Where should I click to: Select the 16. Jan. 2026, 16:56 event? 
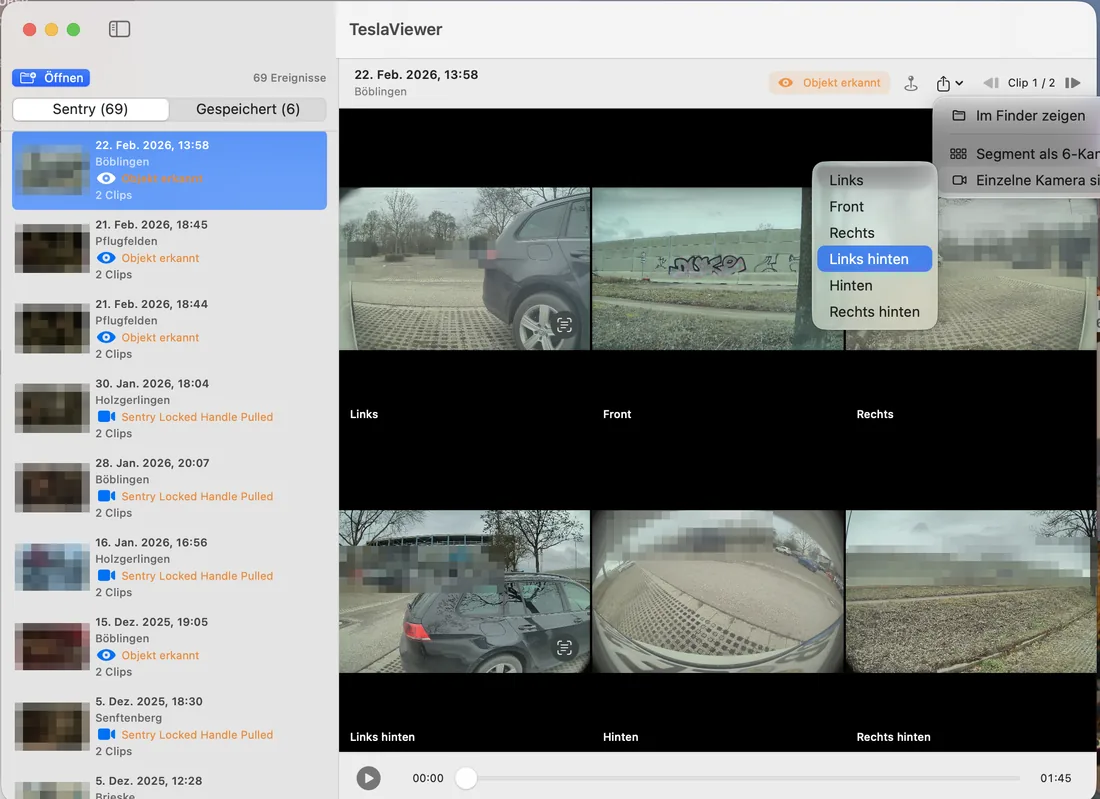click(x=169, y=567)
